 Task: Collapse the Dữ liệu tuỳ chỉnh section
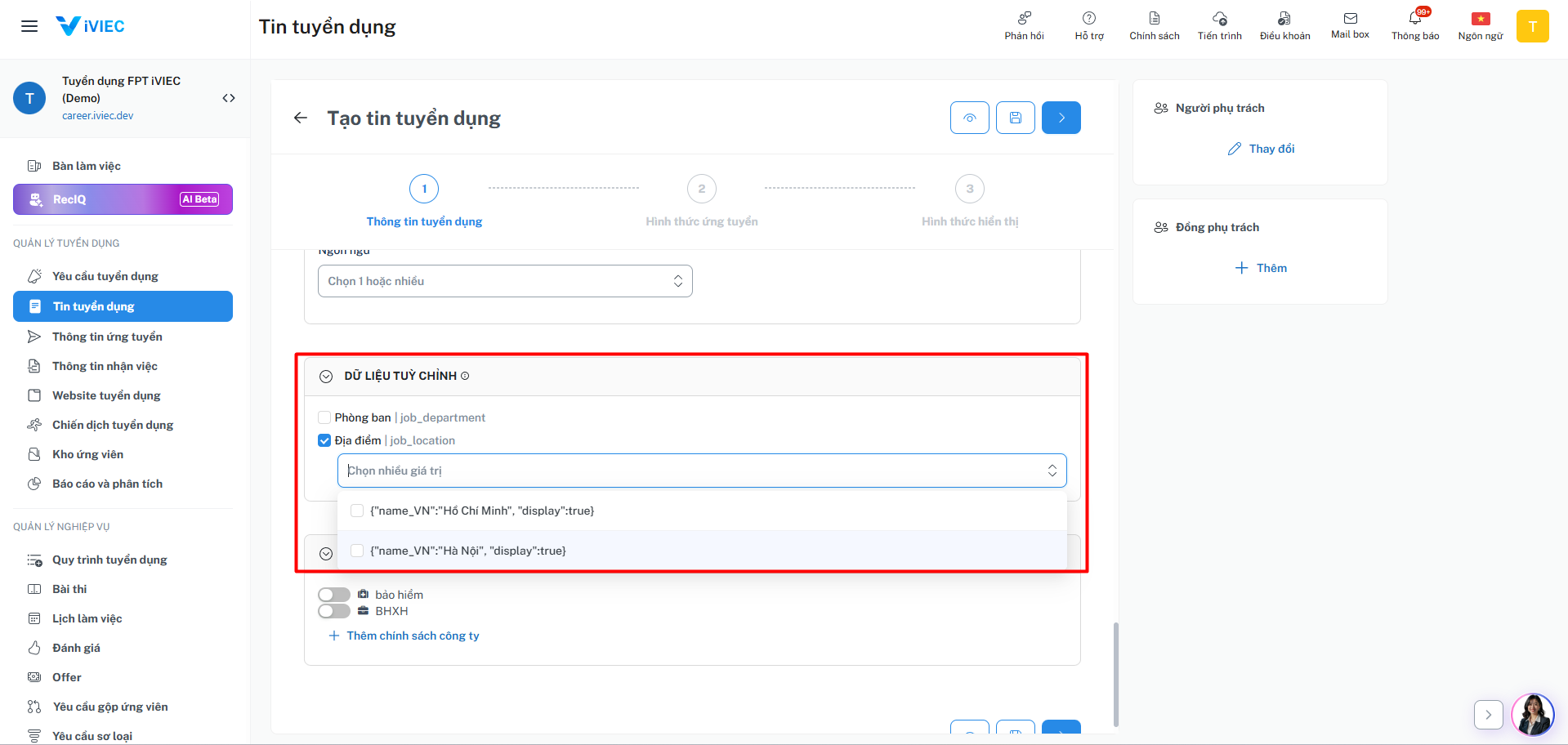pyautogui.click(x=326, y=377)
